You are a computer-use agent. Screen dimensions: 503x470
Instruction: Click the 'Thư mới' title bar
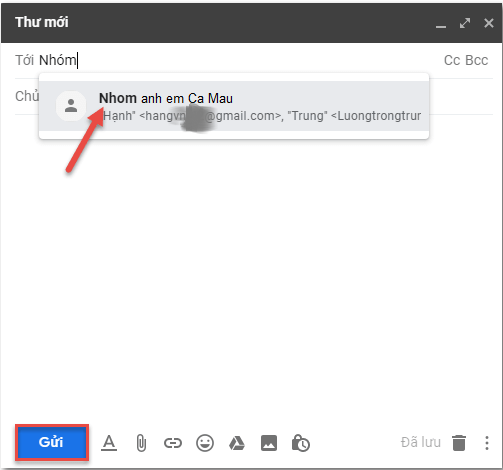(252, 23)
